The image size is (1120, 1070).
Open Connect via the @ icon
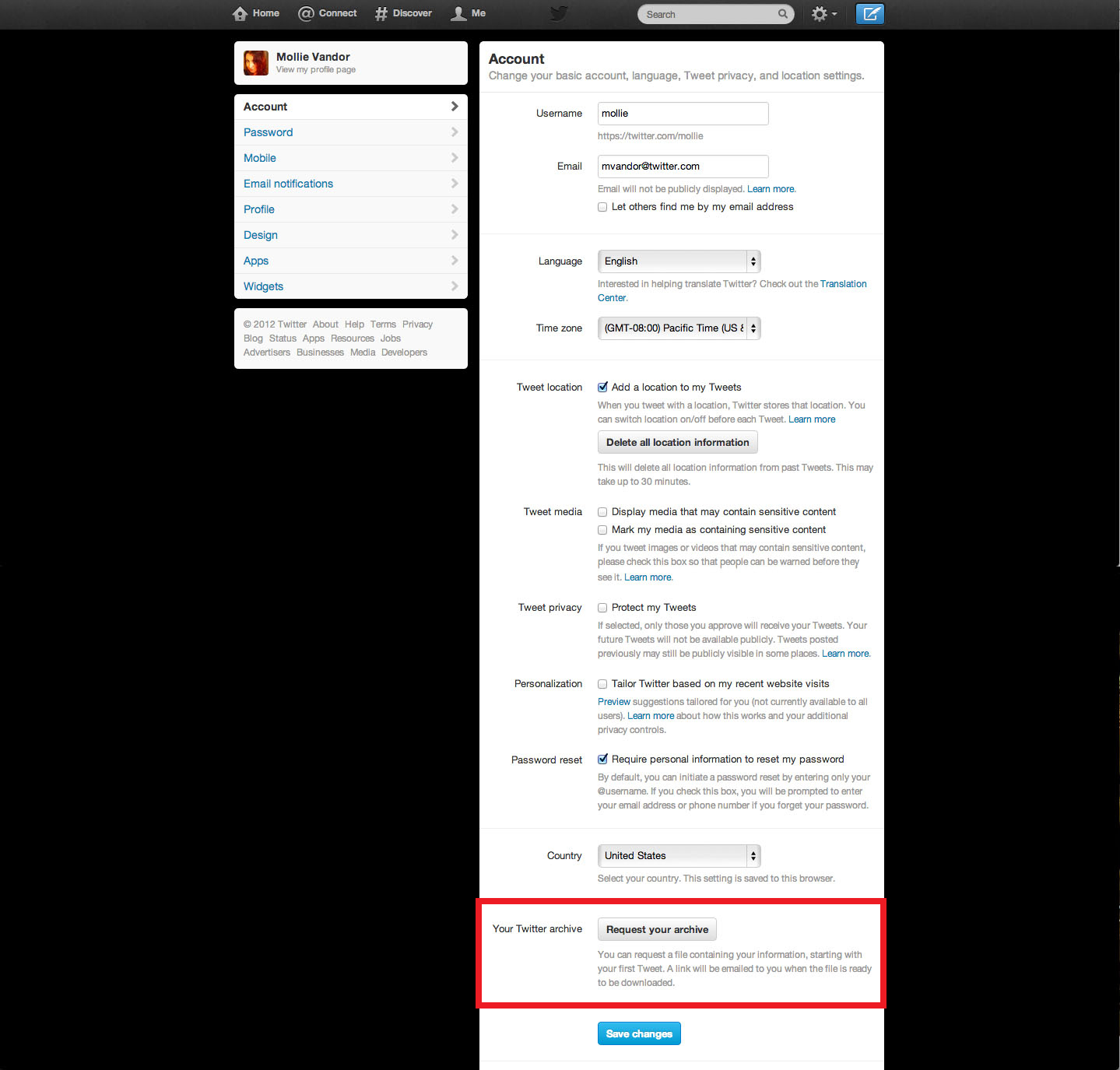(306, 14)
